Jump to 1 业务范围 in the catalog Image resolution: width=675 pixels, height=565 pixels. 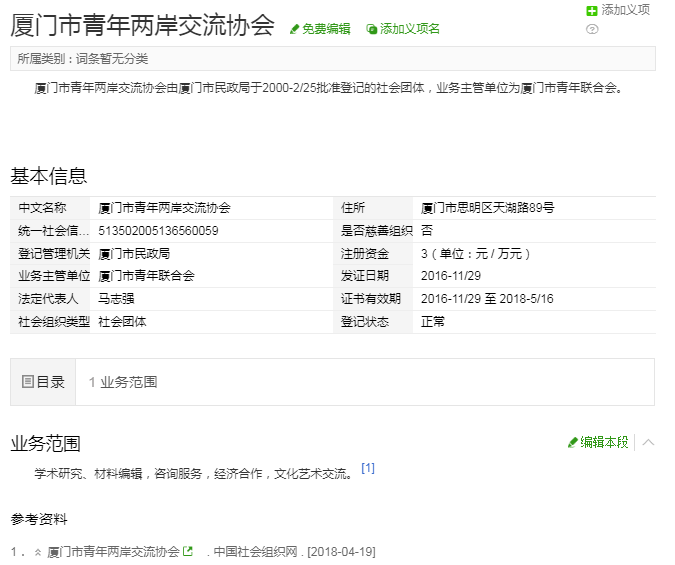123,382
